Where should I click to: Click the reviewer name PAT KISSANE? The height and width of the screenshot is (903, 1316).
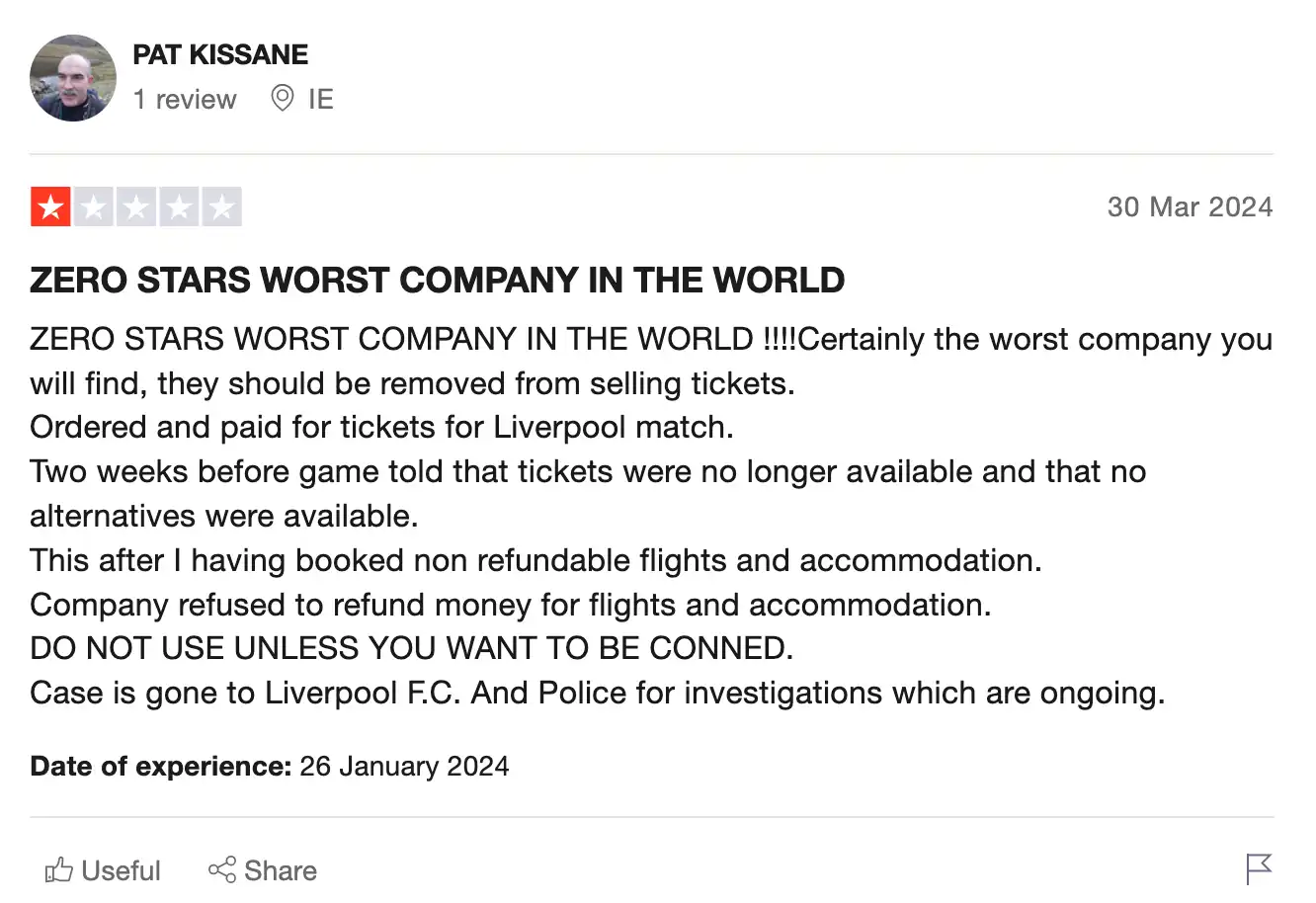click(219, 54)
